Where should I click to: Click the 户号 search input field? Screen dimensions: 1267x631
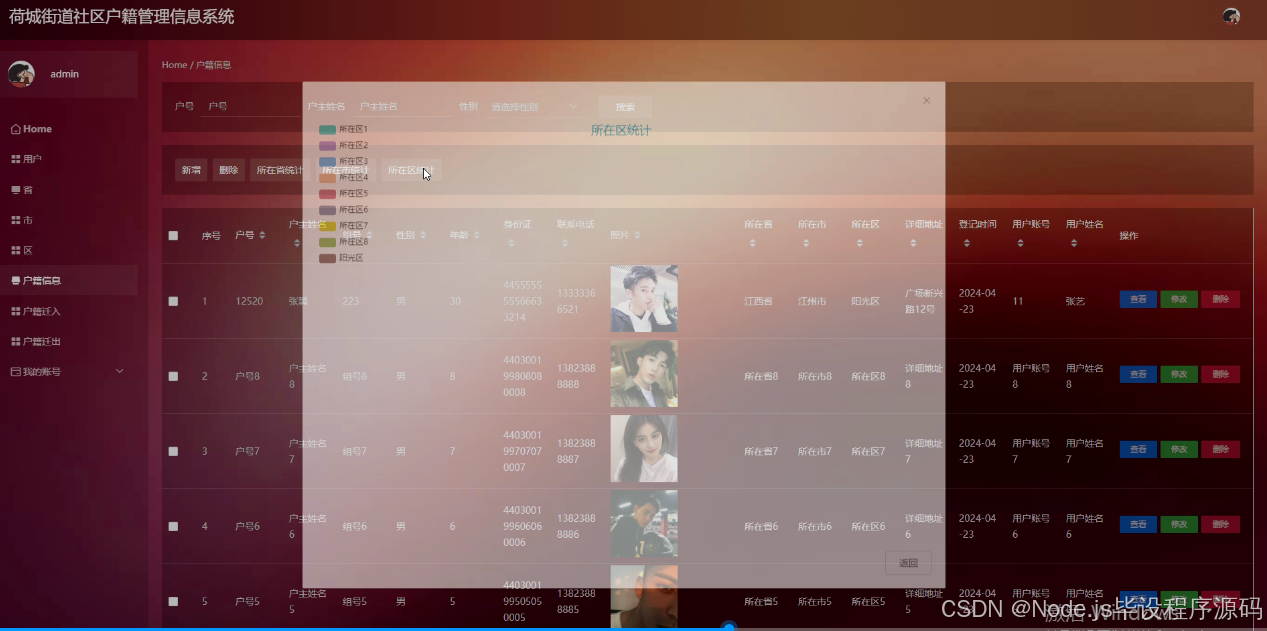coord(250,106)
